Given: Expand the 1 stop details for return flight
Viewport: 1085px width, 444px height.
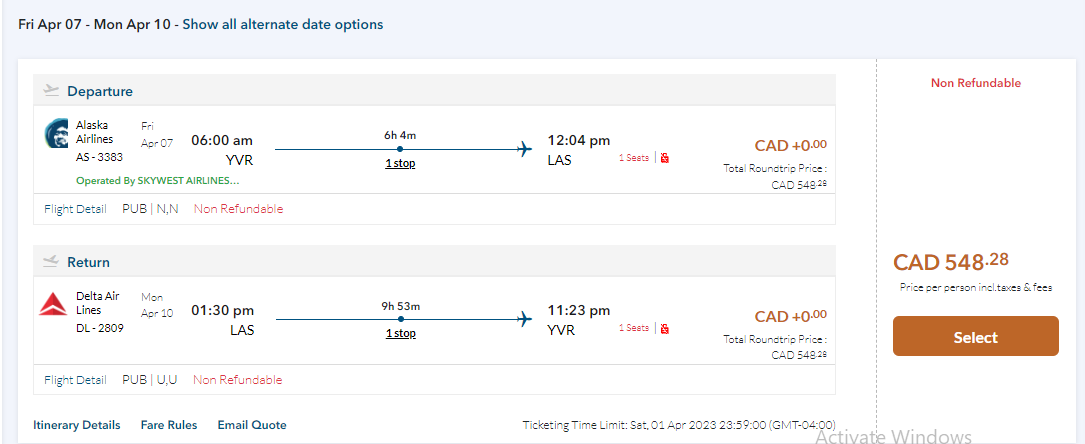Looking at the screenshot, I should point(400,333).
